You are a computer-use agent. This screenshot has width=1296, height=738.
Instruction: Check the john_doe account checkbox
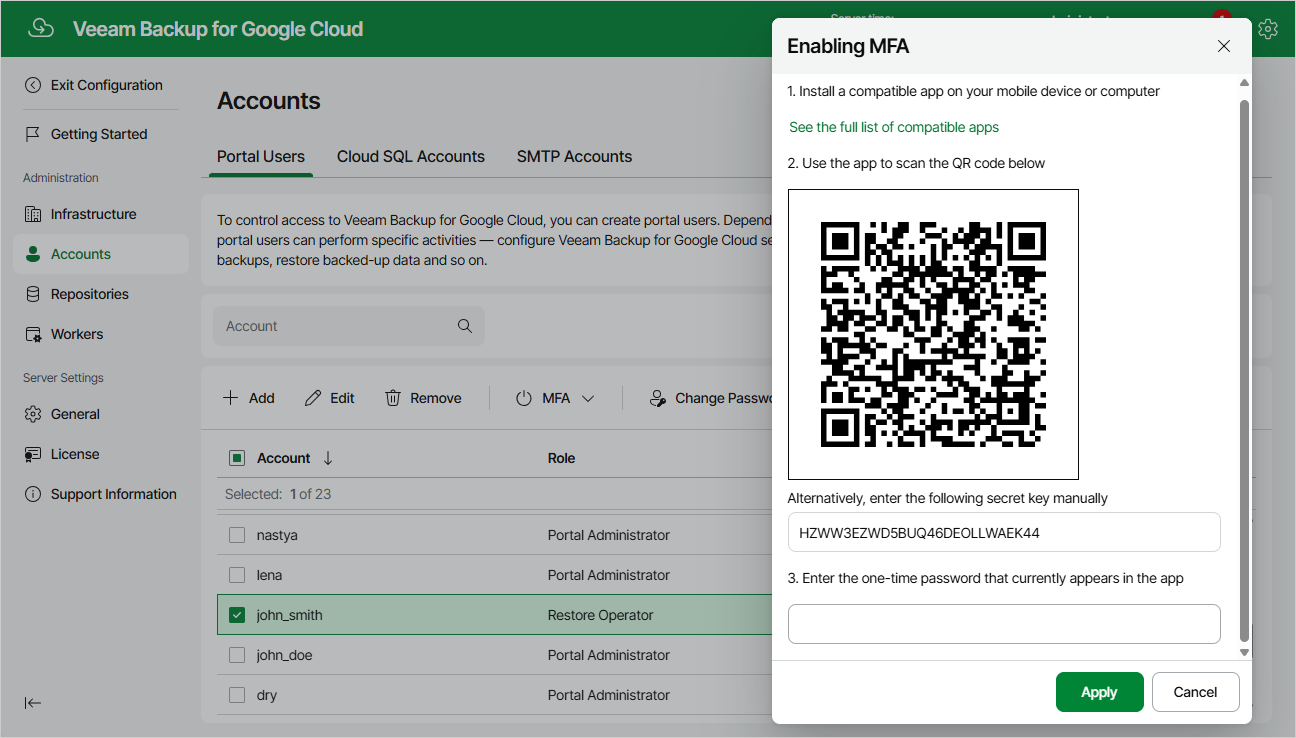pos(237,655)
